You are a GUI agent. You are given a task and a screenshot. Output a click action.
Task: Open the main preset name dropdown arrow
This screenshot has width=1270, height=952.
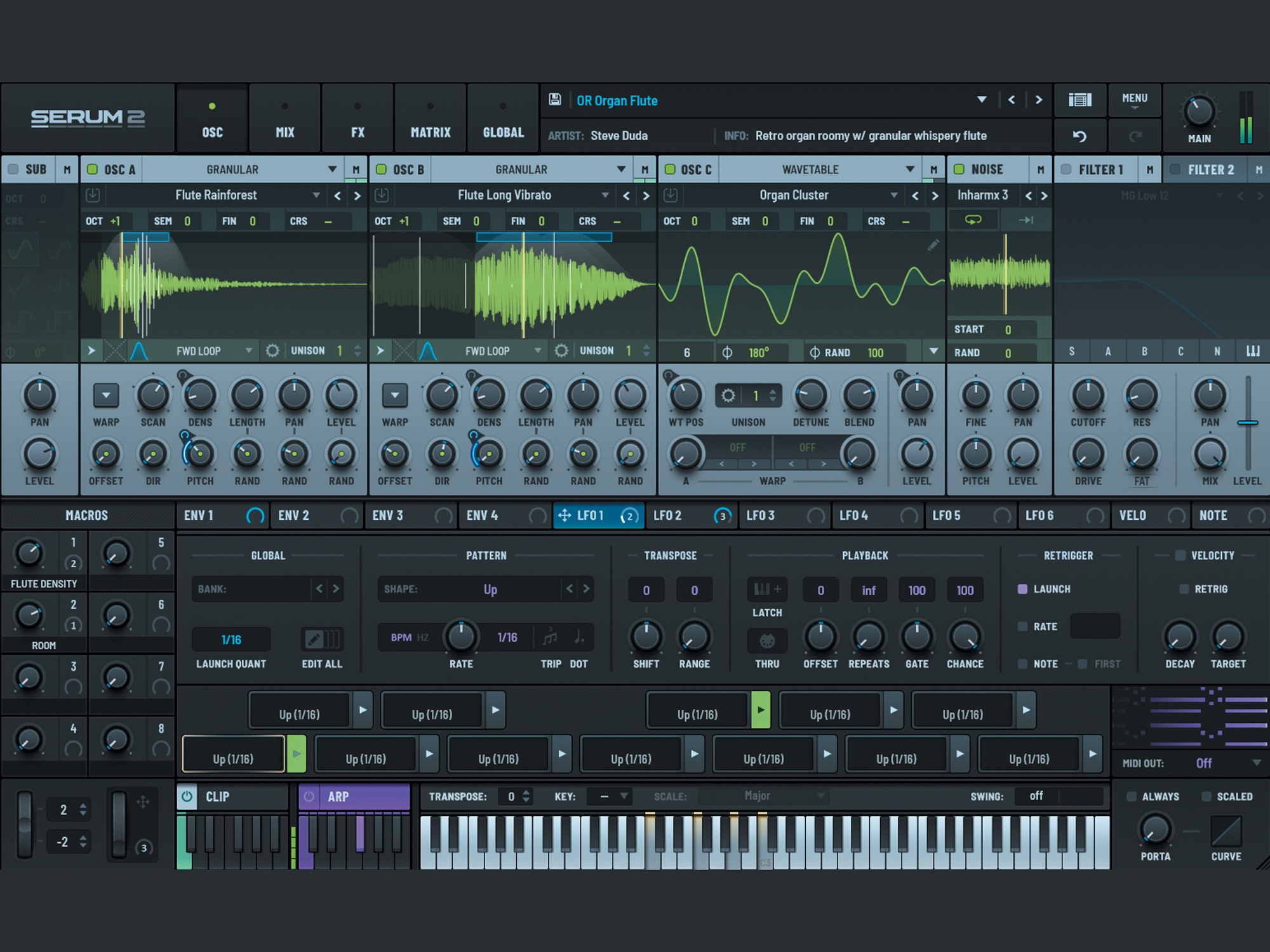click(982, 100)
